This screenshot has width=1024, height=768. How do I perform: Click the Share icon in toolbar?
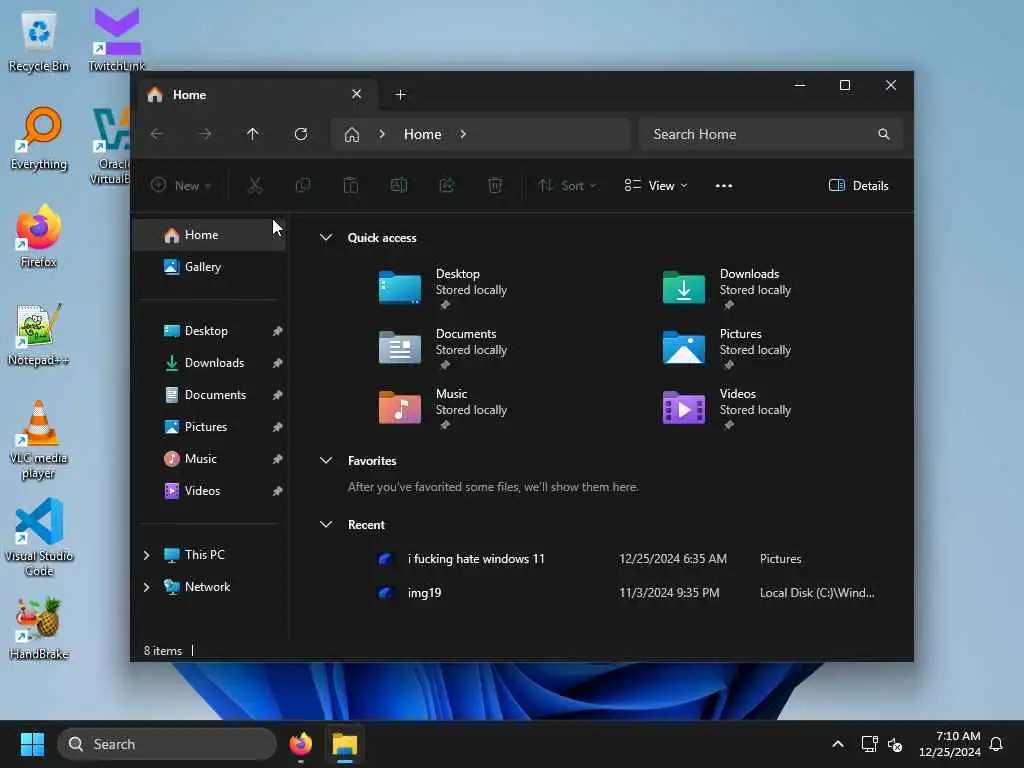[447, 186]
